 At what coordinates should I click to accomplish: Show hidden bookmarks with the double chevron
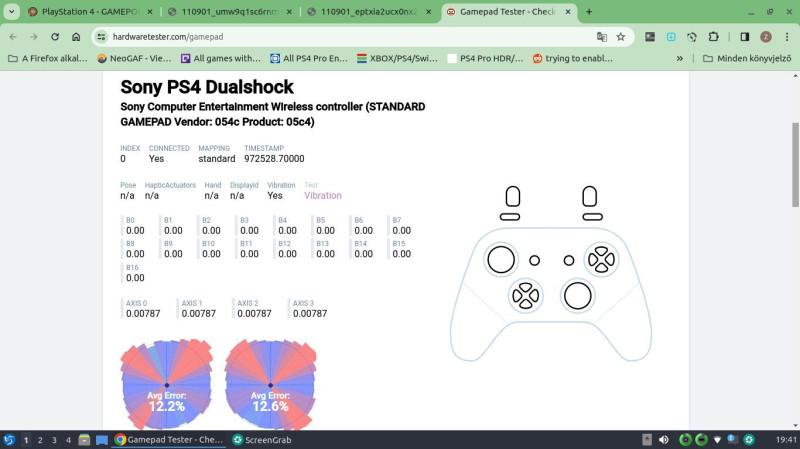pyautogui.click(x=680, y=59)
